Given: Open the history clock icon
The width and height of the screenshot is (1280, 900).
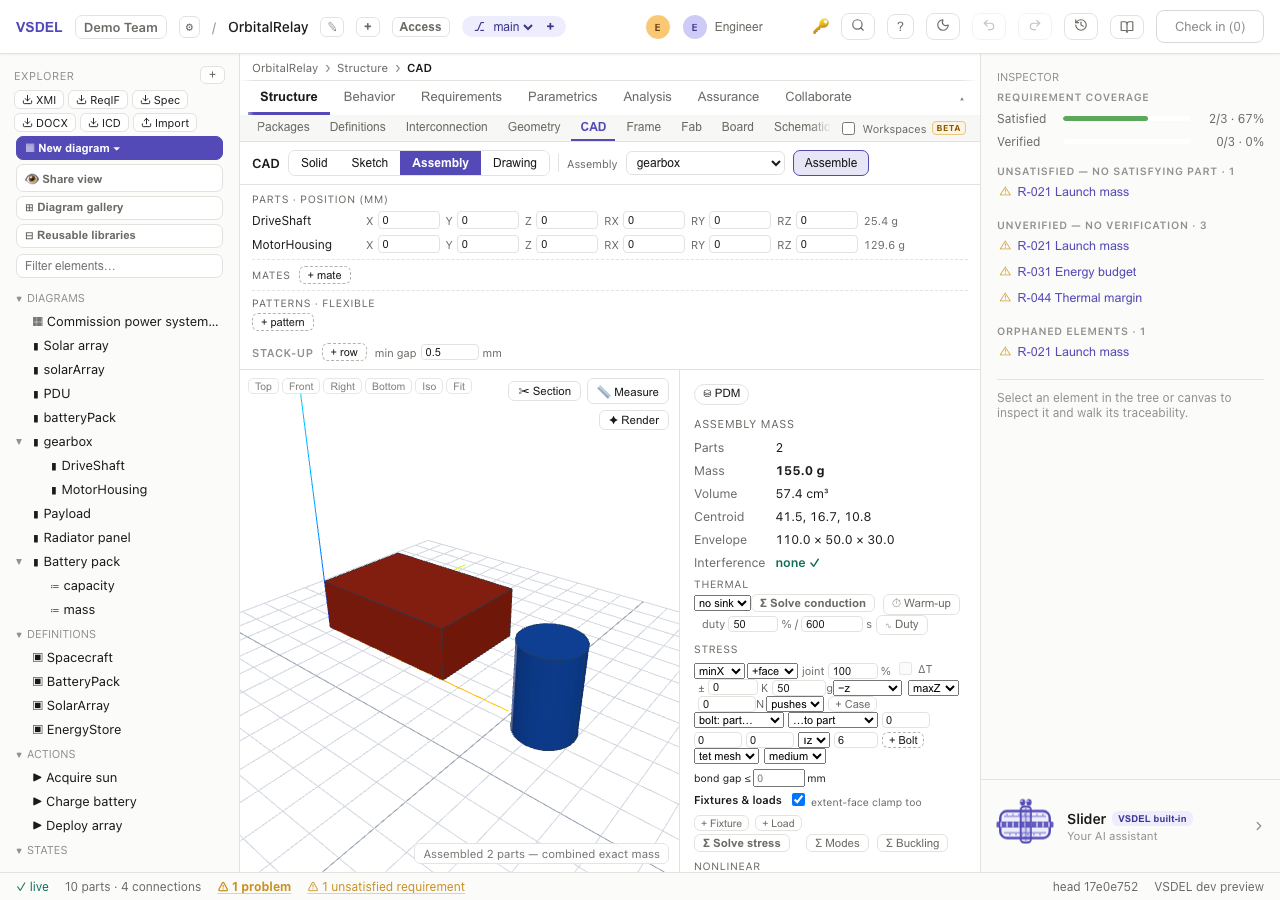Looking at the screenshot, I should pos(1081,27).
